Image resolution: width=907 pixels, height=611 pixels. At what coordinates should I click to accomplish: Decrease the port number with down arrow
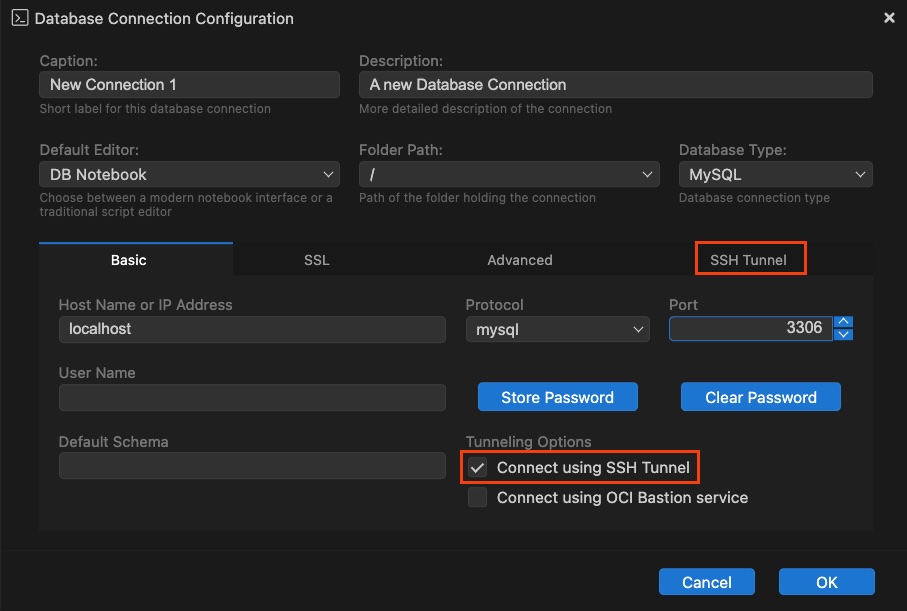click(843, 334)
